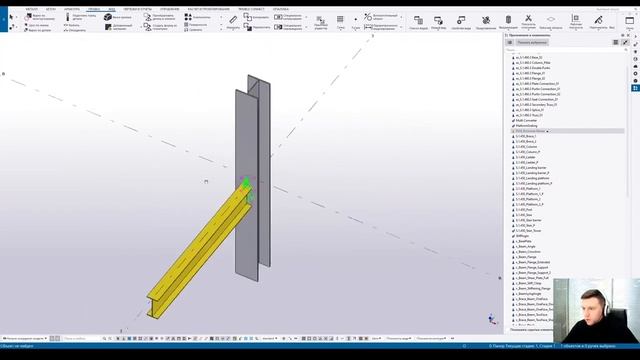Open the УПРАВЛЕНИЕ ribbon tab
The image size is (640, 360).
[169, 9]
